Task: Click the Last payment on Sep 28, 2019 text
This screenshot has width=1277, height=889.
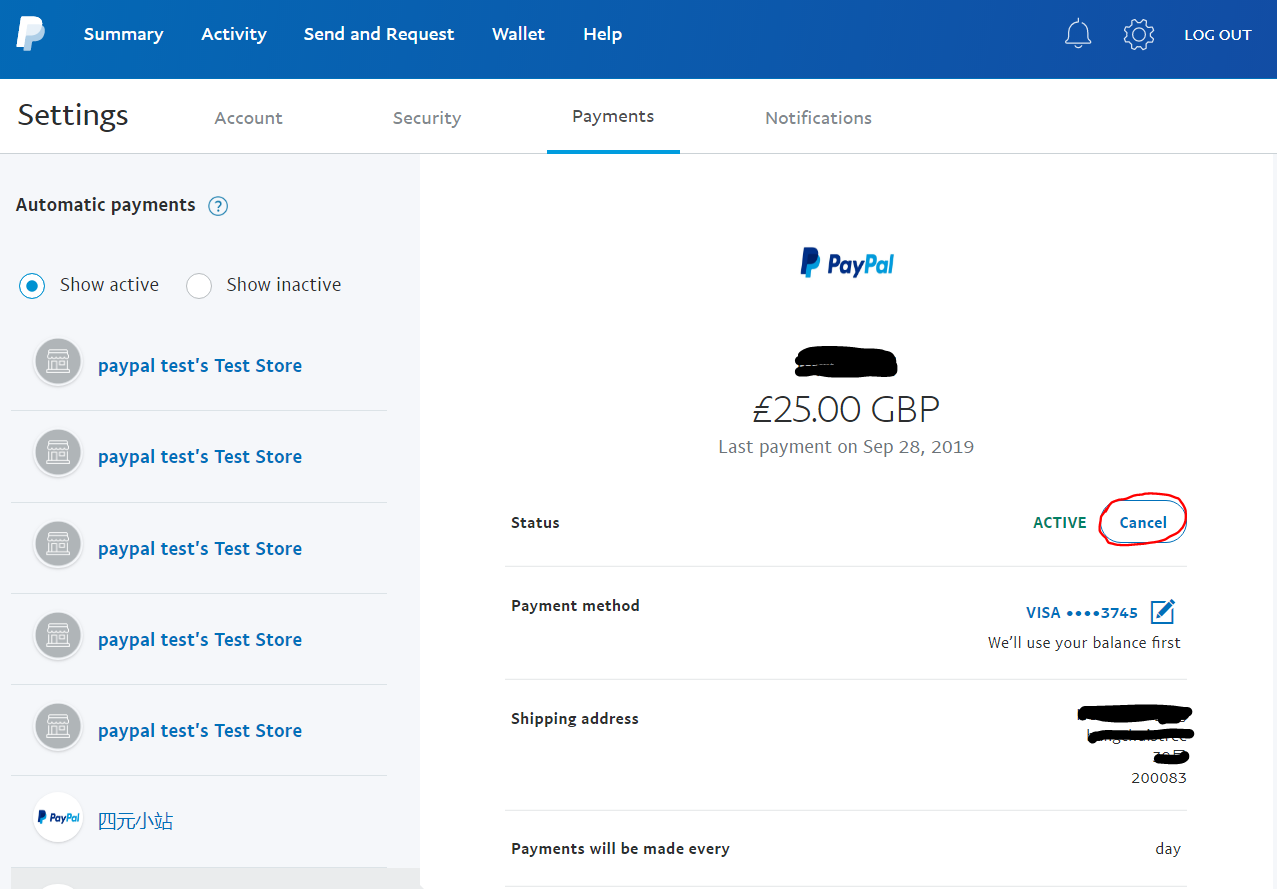Action: (846, 447)
